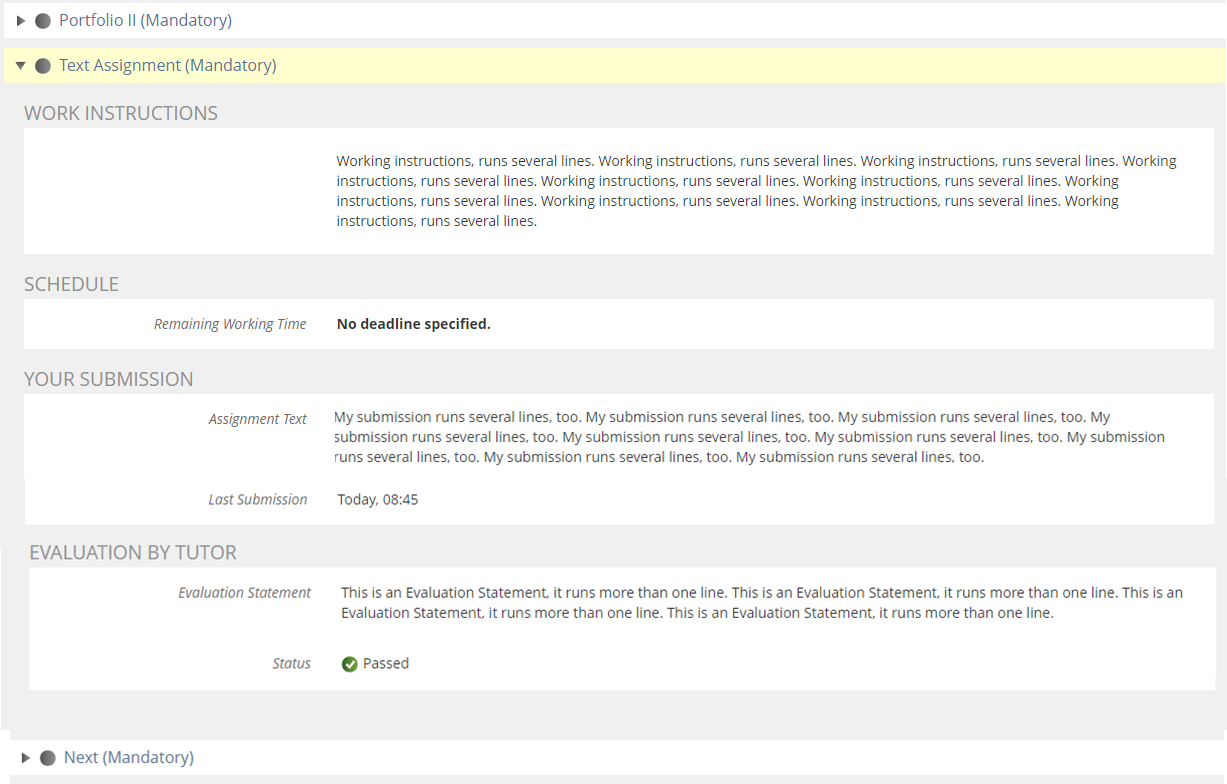Open the Portfolio II (Mandatory) link
Screen dimensions: 1227x784
[x=145, y=20]
